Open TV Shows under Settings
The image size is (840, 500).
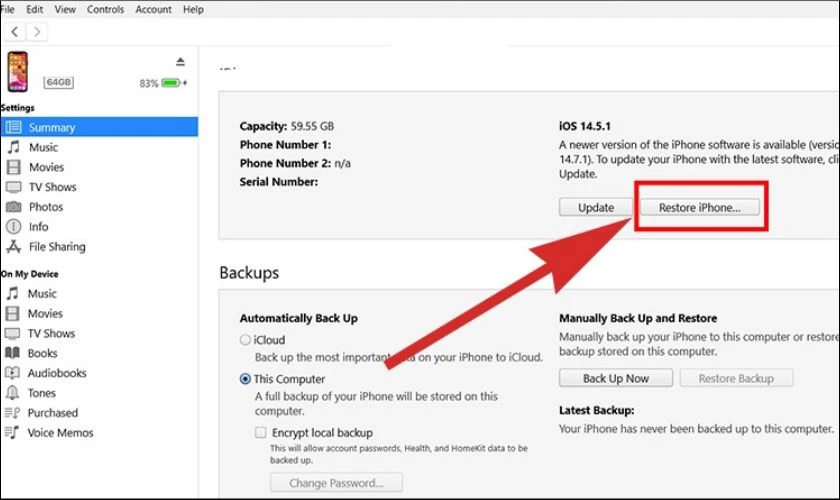pyautogui.click(x=52, y=187)
